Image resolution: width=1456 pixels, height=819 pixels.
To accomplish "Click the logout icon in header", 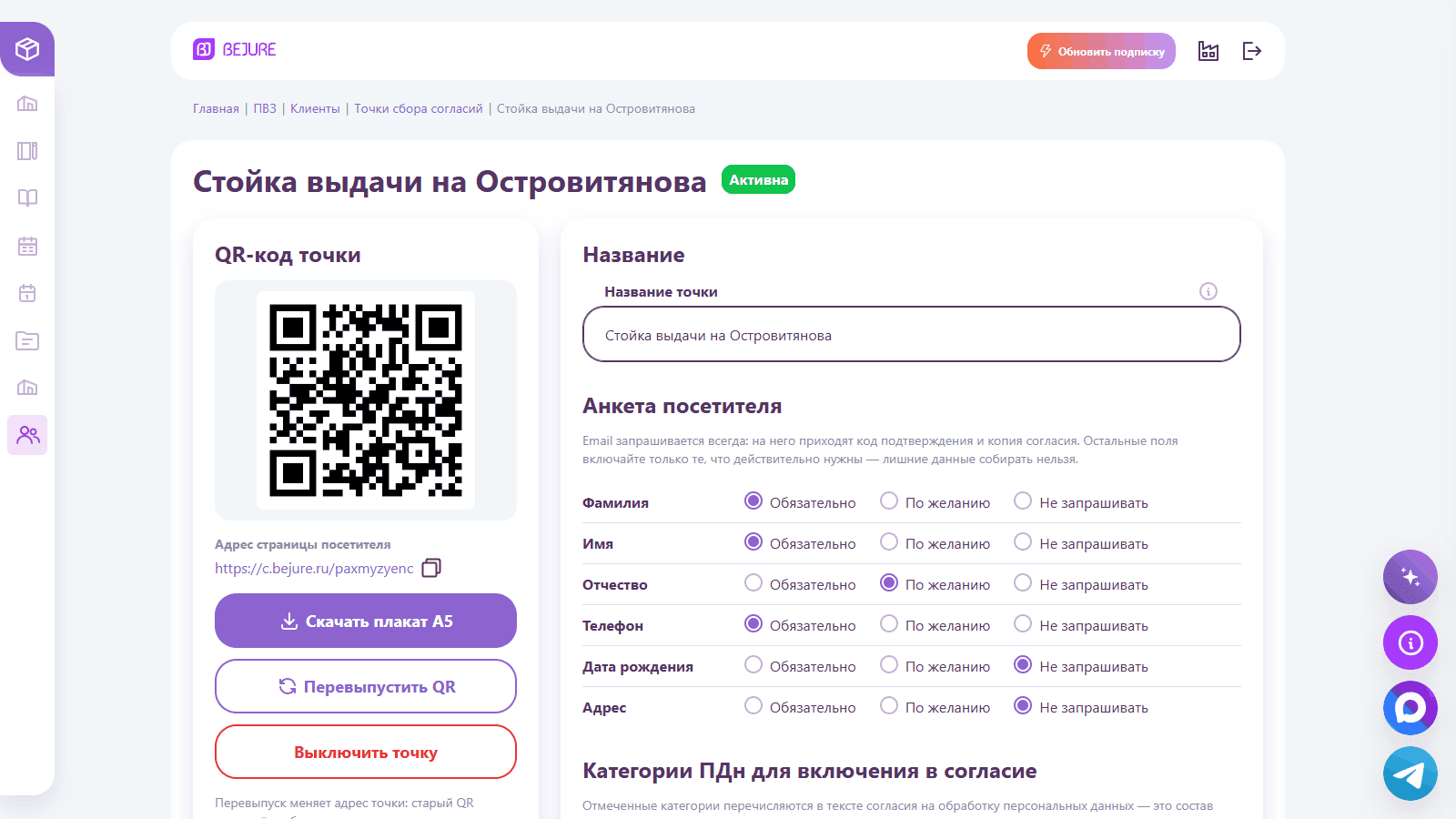I will click(1252, 51).
